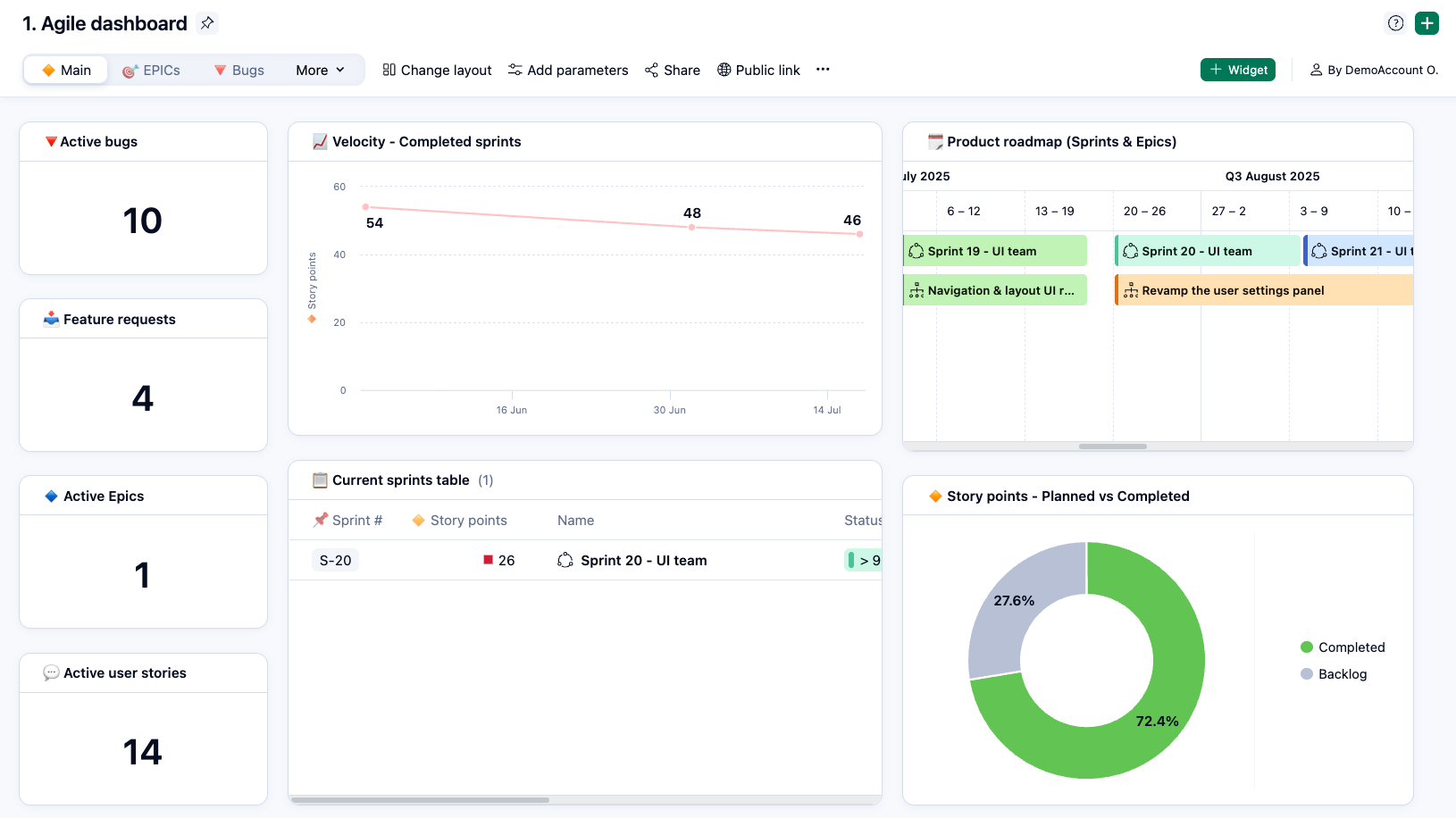Switch to the Bugs tab
This screenshot has height=818, width=1456.
tap(239, 70)
